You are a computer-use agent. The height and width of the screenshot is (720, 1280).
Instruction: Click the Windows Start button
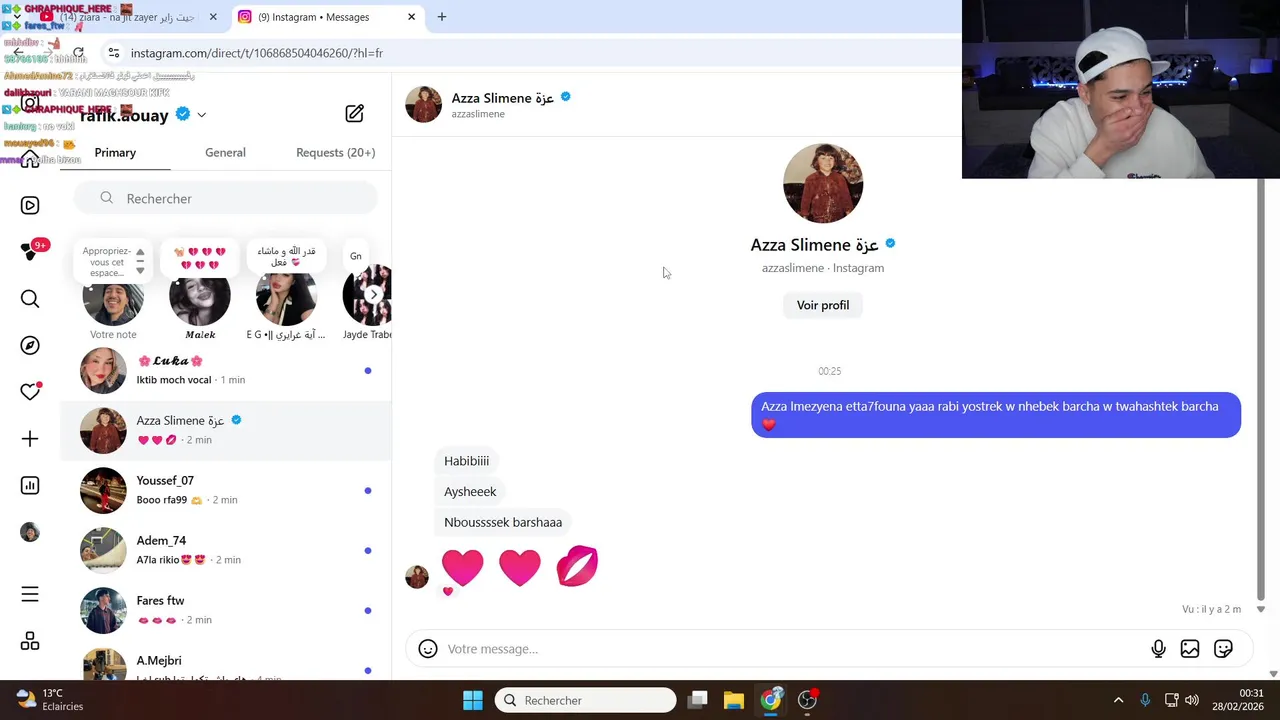click(473, 700)
